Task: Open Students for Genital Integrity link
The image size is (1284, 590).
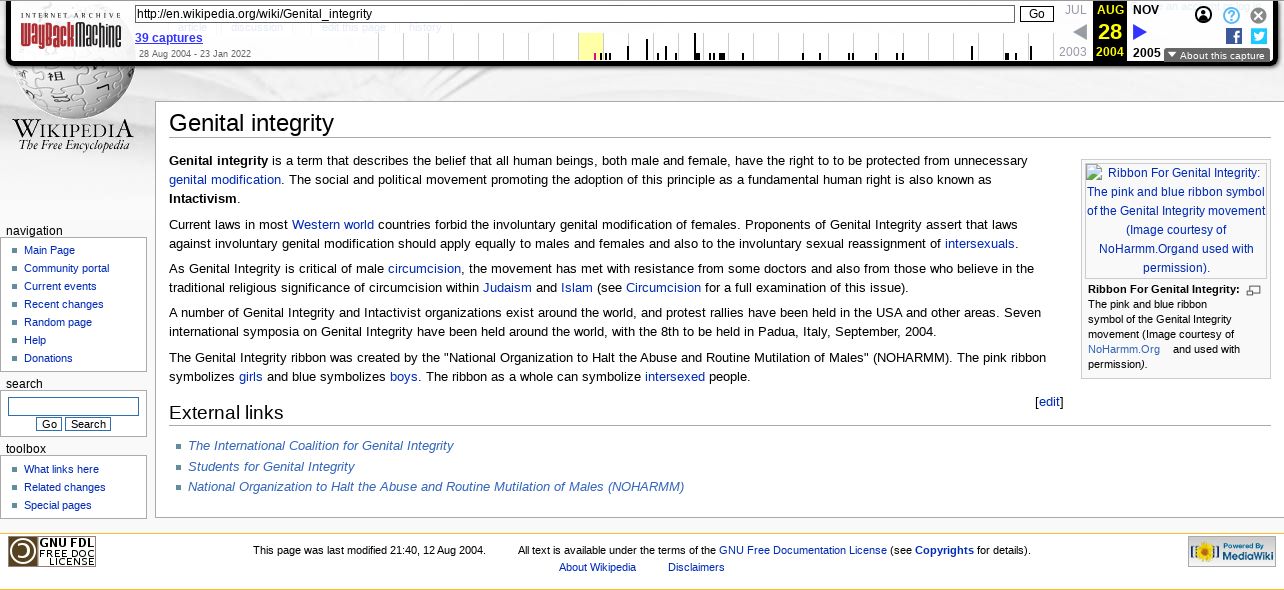Action: pos(271,467)
